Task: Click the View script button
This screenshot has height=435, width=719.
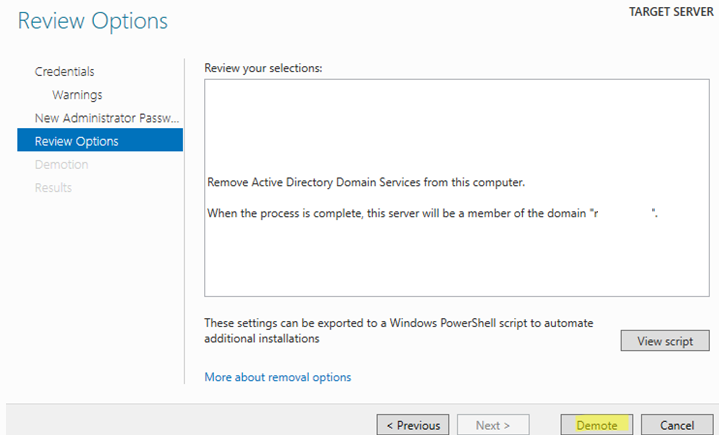Action: [x=665, y=341]
